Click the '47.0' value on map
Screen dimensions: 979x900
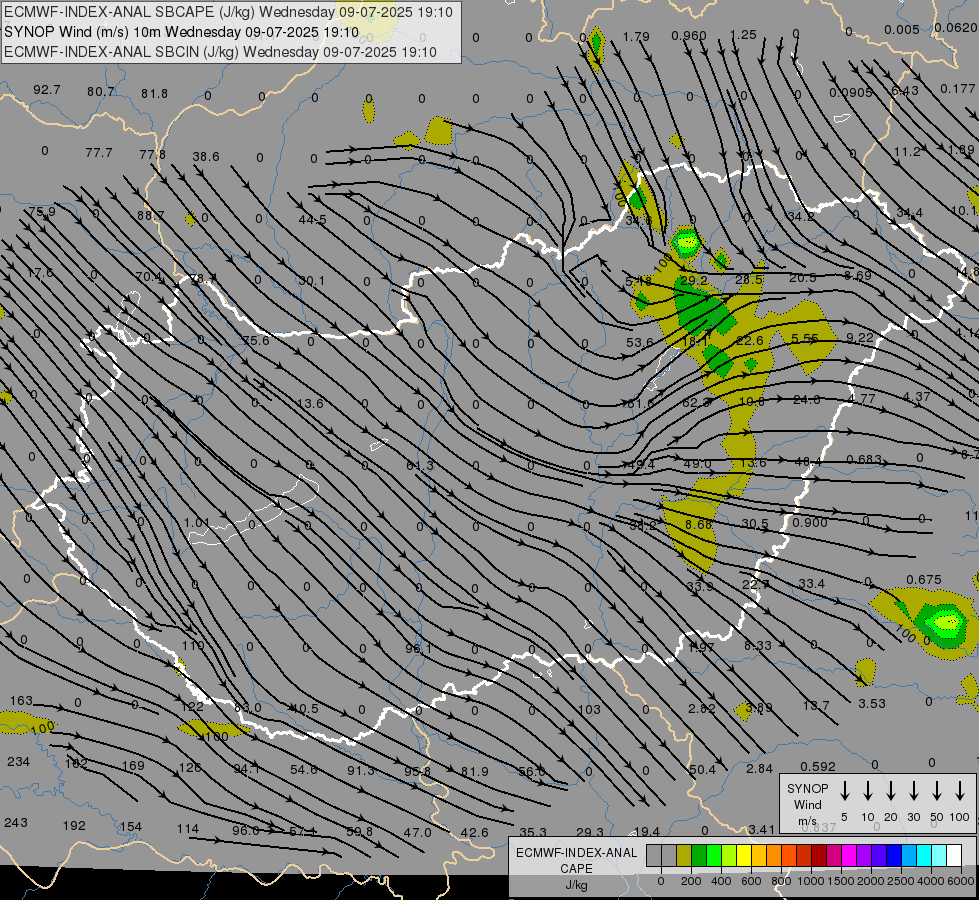click(418, 832)
